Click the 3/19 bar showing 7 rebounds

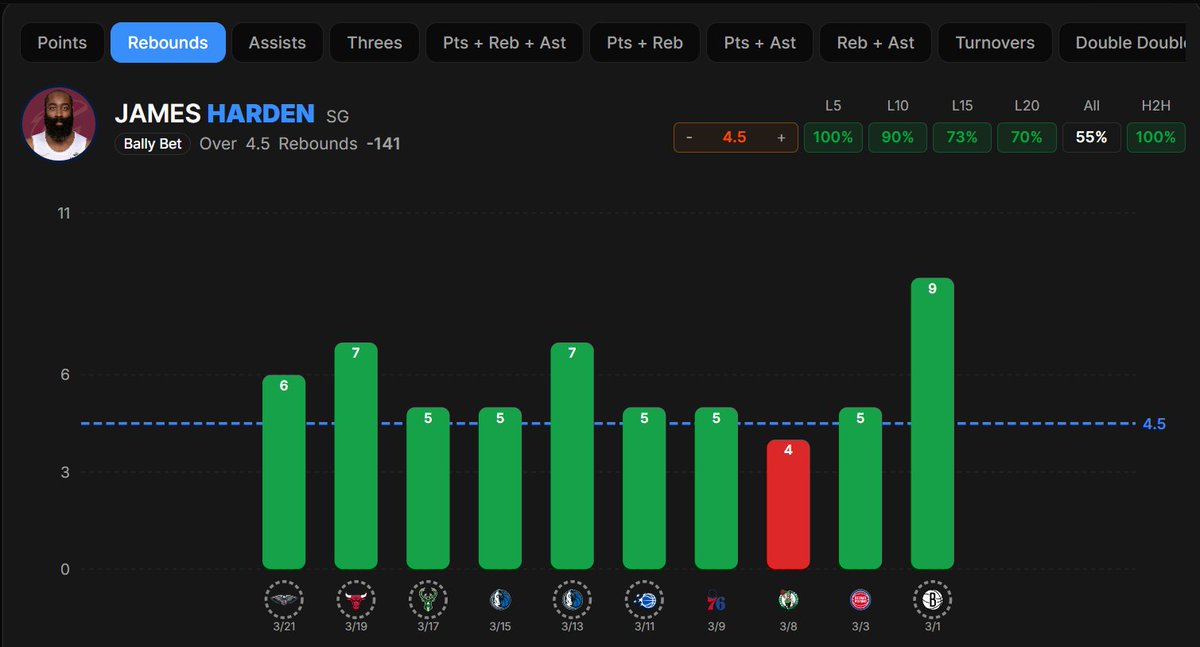point(356,456)
